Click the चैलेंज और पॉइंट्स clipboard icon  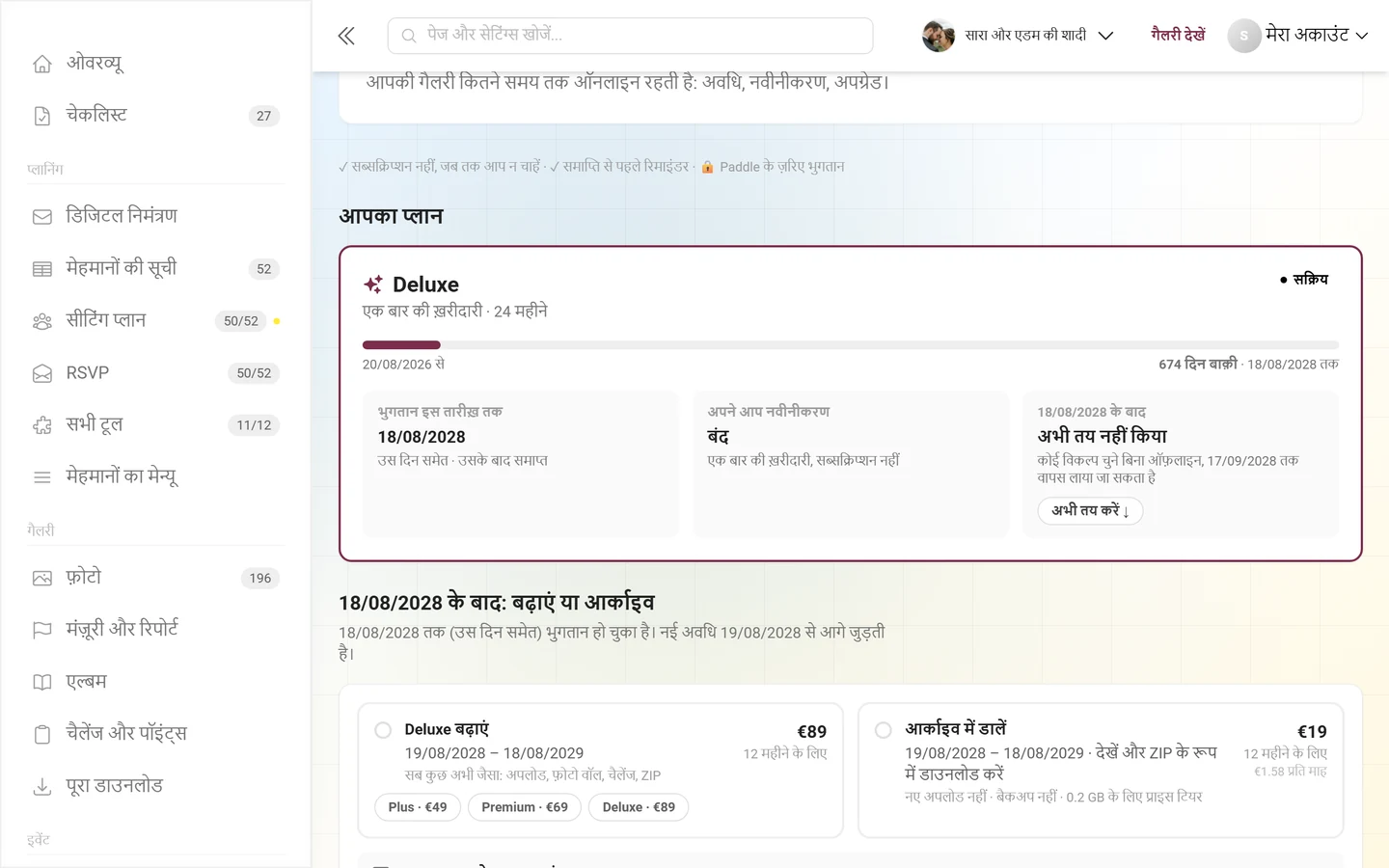point(42,735)
